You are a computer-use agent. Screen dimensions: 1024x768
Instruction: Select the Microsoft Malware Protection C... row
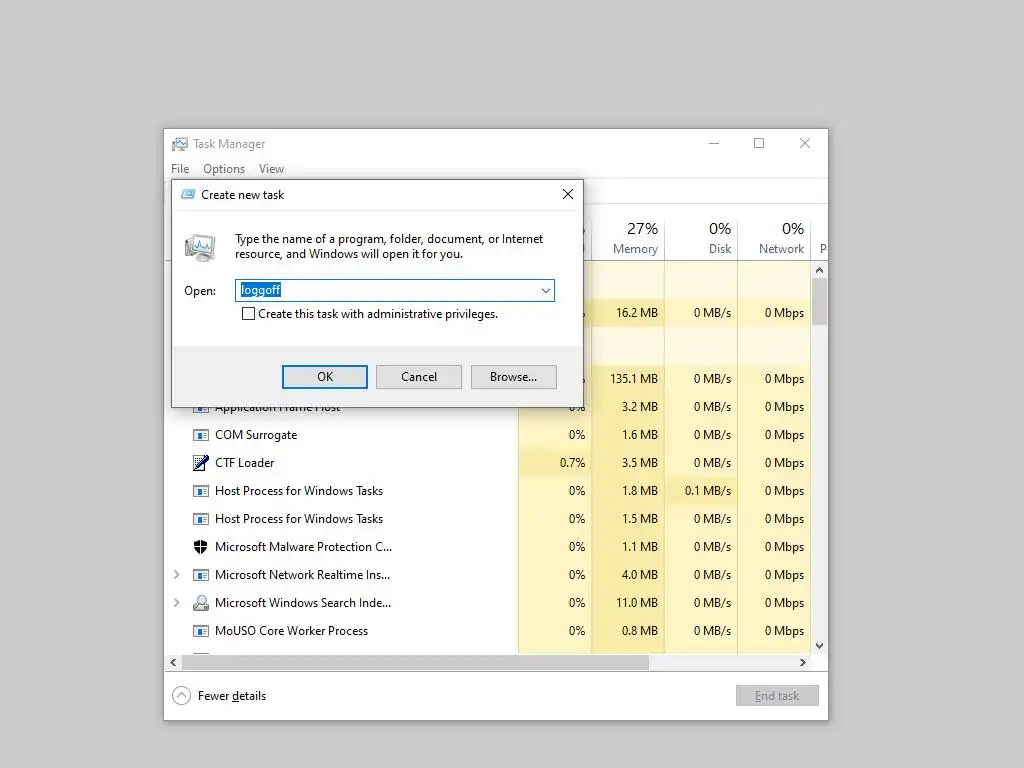point(488,547)
